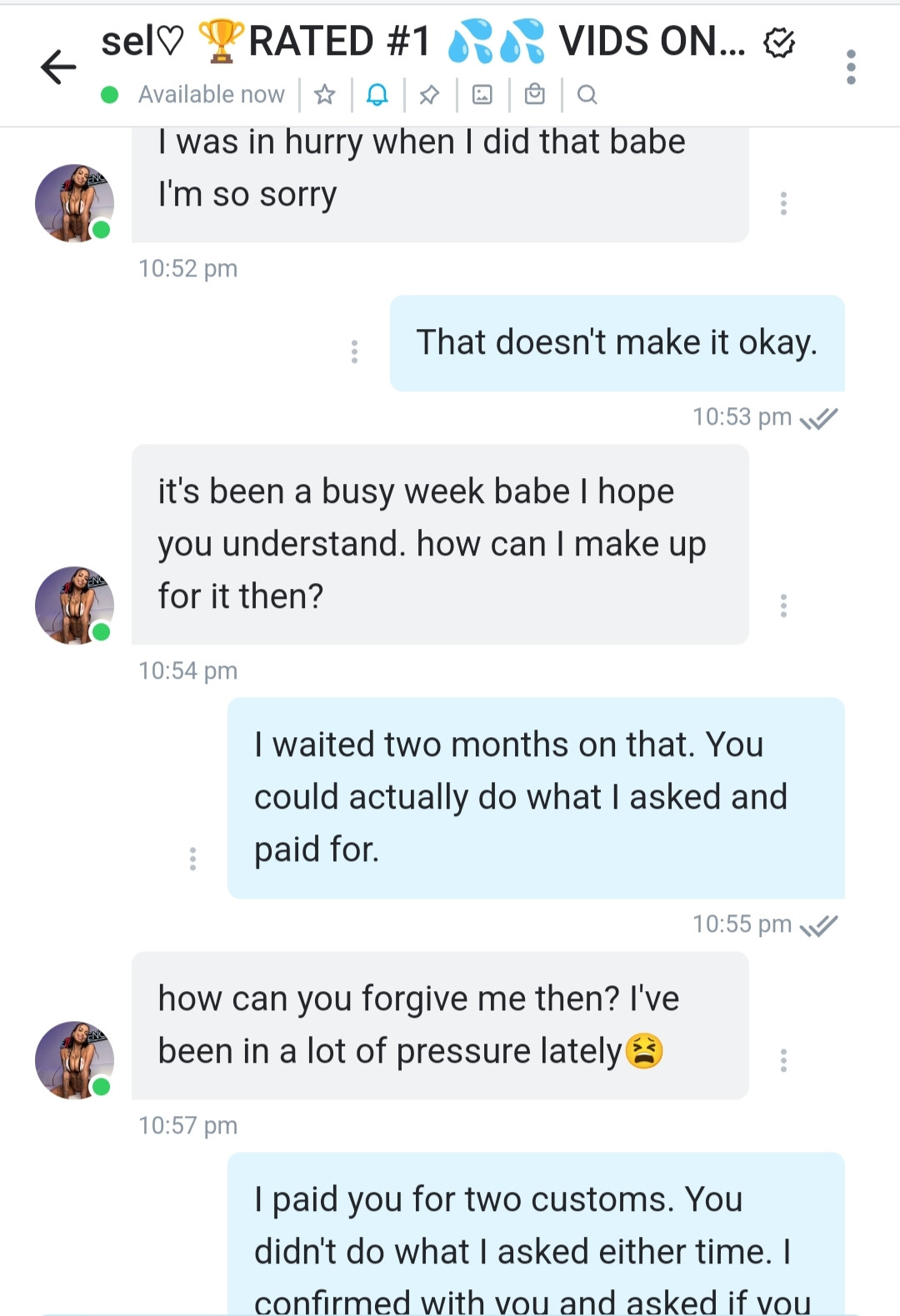The width and height of the screenshot is (900, 1316).
Task: Tap the verified badge next to the name
Action: [779, 42]
